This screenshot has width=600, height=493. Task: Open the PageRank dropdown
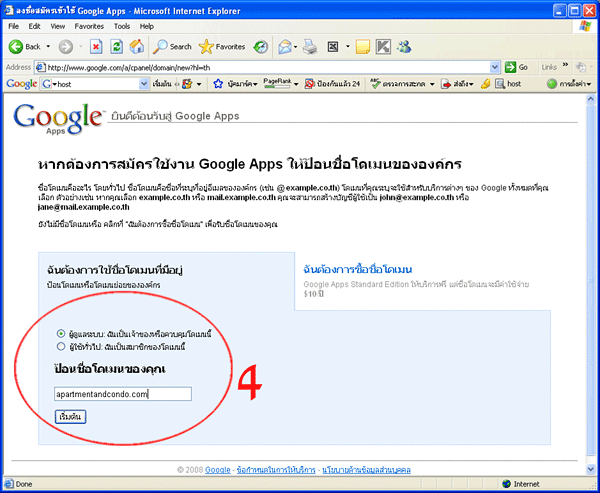[x=296, y=85]
